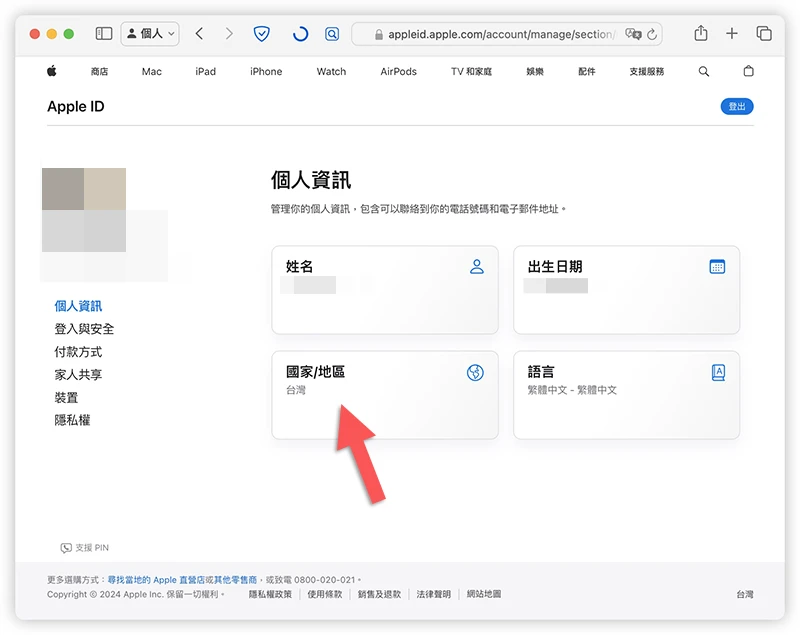Click the 登出 button

pyautogui.click(x=737, y=106)
